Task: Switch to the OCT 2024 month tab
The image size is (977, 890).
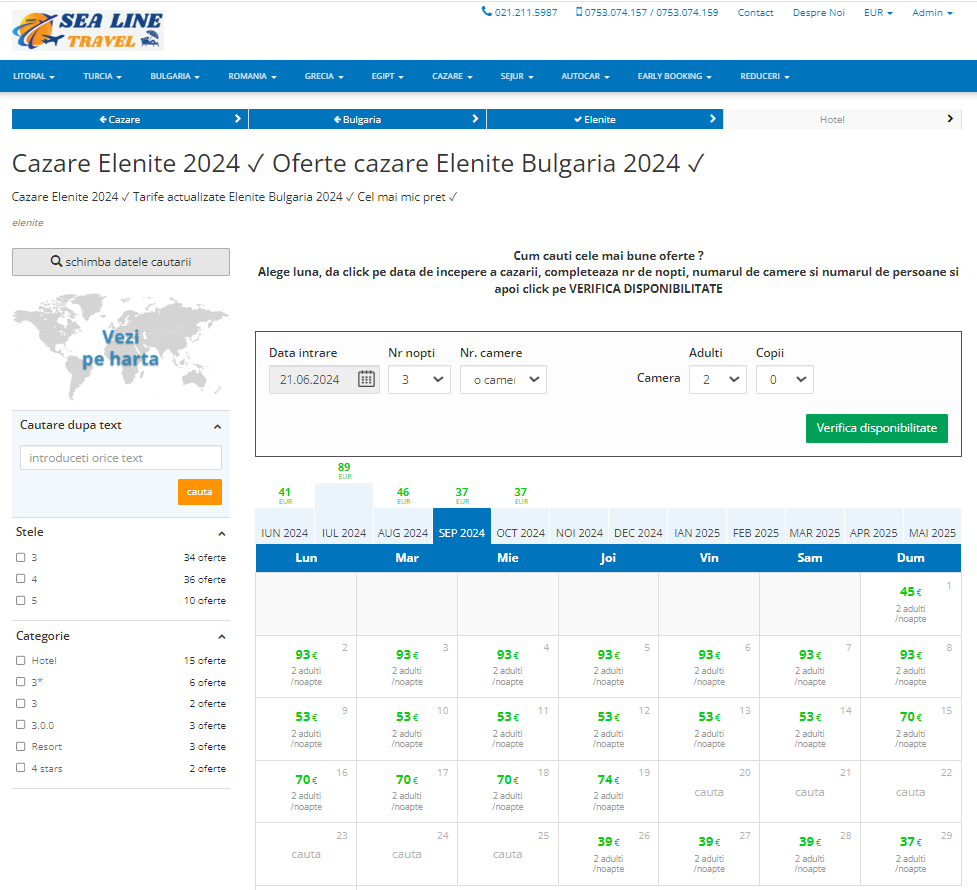Action: point(520,526)
